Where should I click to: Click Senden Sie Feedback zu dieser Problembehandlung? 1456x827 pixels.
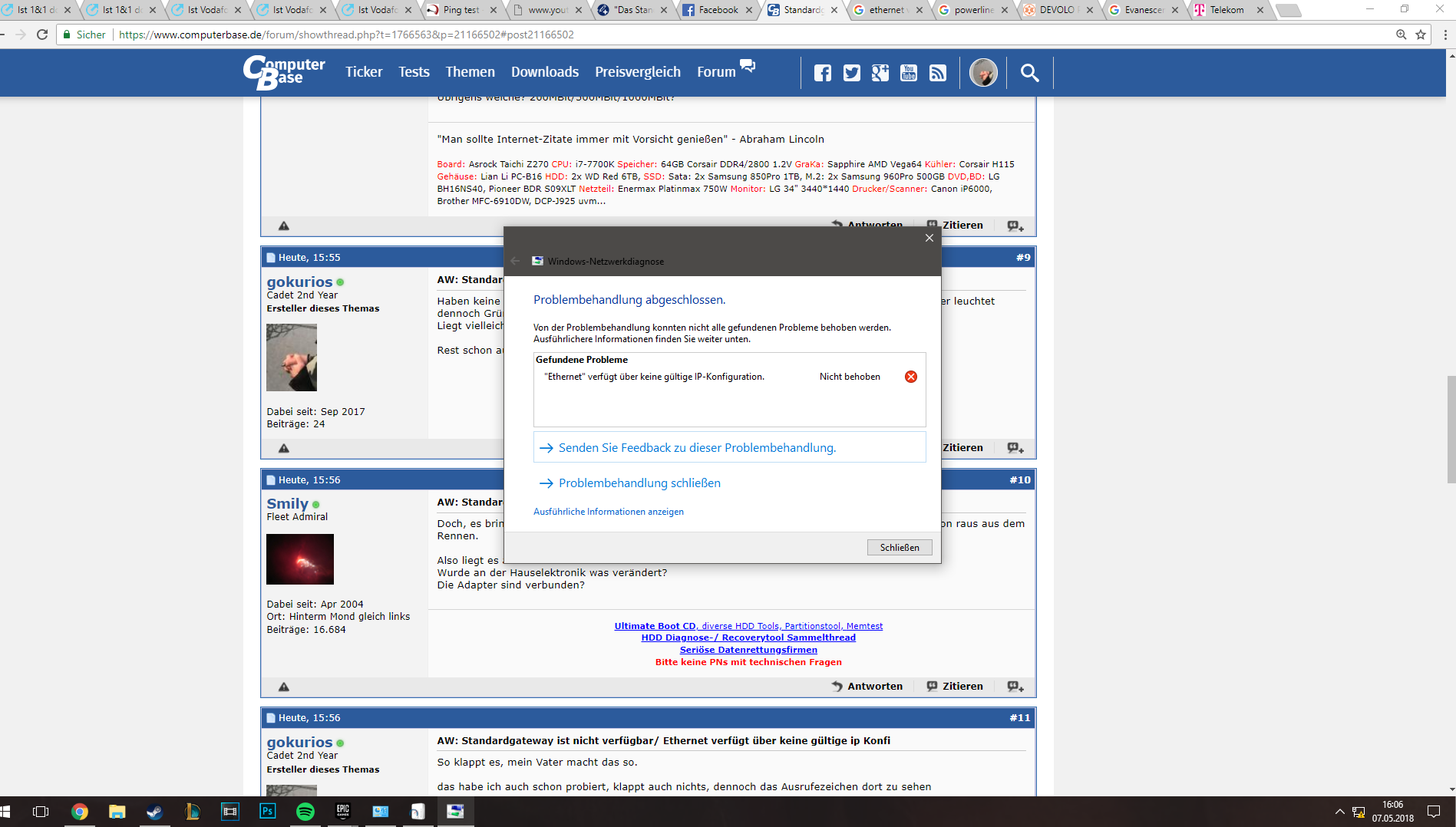[x=729, y=447]
